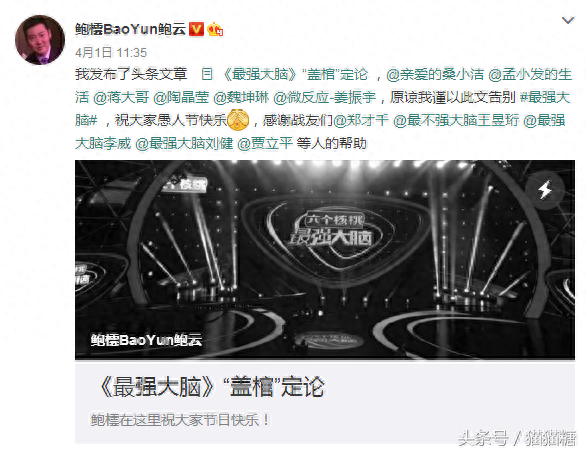587x453 pixels.
Task: Open mention @贾立平
Action: pyautogui.click(x=265, y=143)
